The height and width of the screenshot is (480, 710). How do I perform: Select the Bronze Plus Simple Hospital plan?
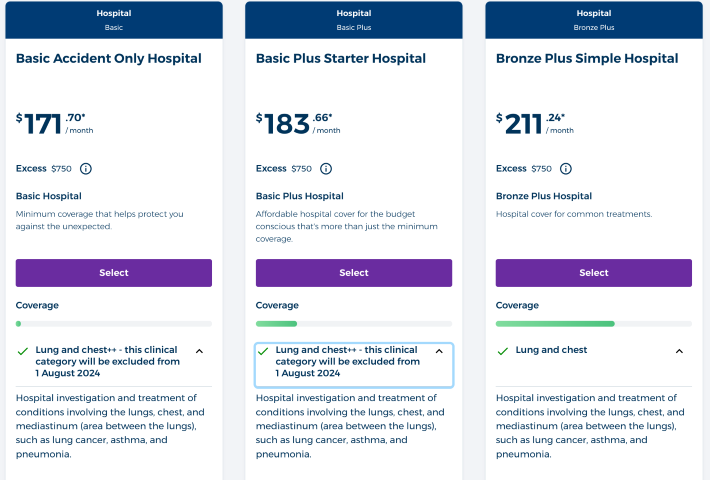pos(594,273)
